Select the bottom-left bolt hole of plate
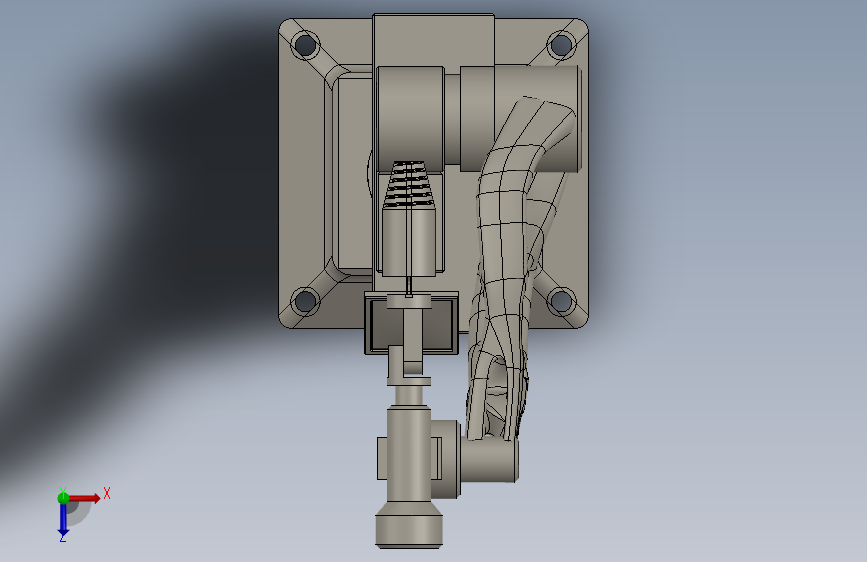The image size is (867, 562). [305, 301]
